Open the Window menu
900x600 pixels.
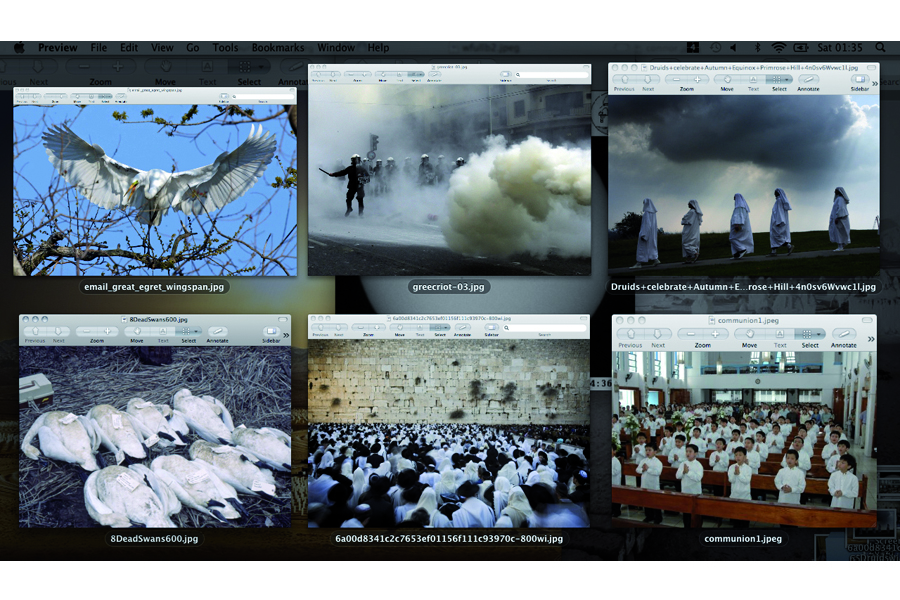coord(336,48)
